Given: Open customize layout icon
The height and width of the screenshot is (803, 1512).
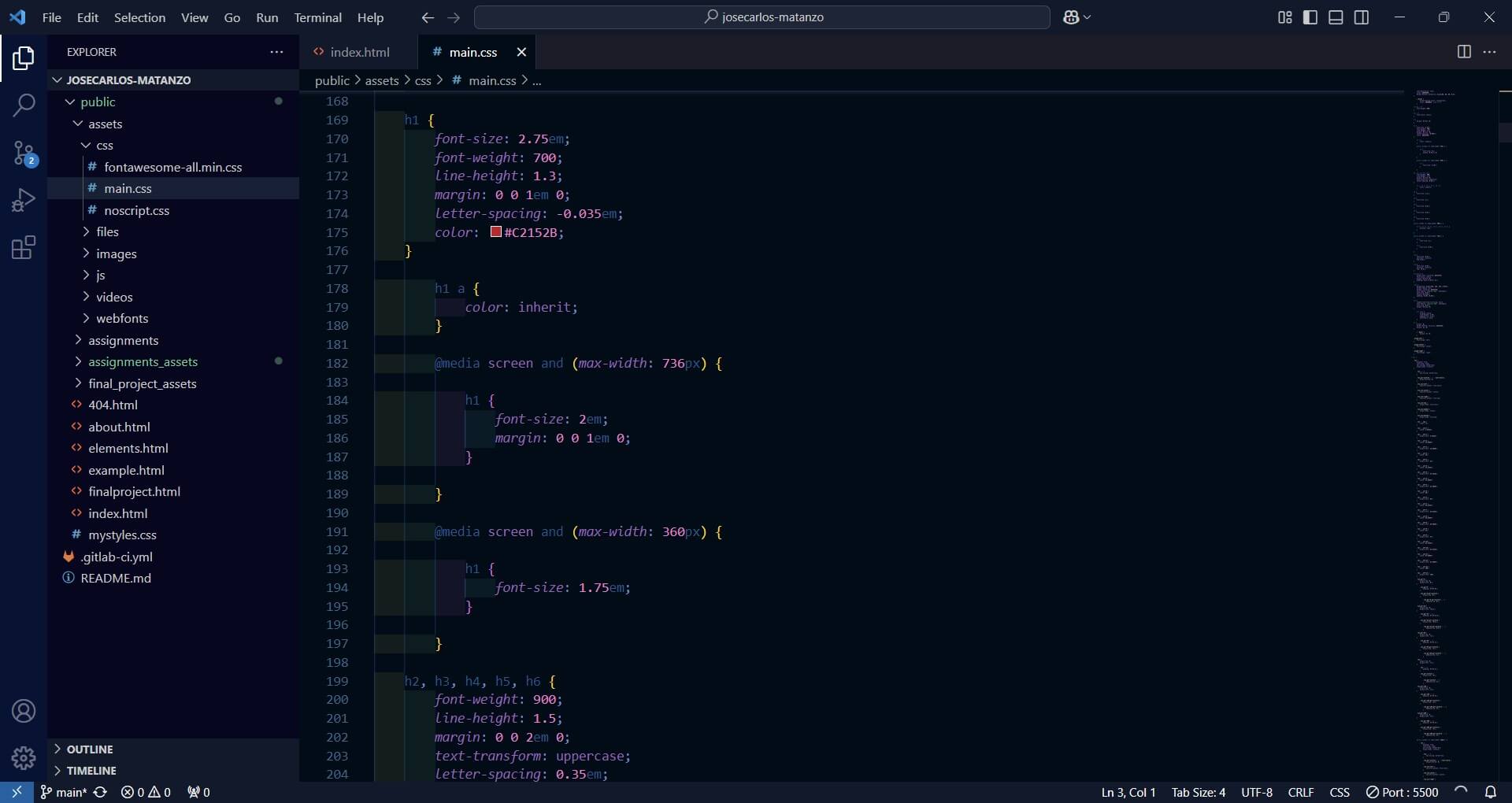Looking at the screenshot, I should (1285, 17).
